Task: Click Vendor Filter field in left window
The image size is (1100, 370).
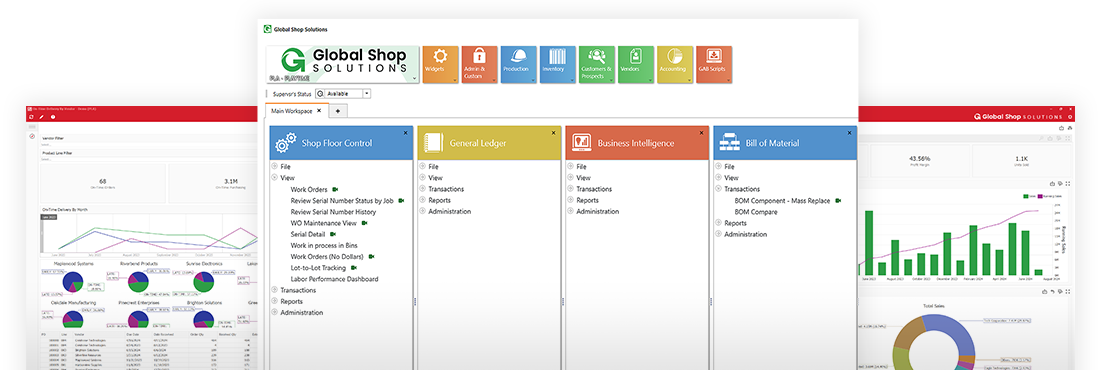Action: (149, 144)
